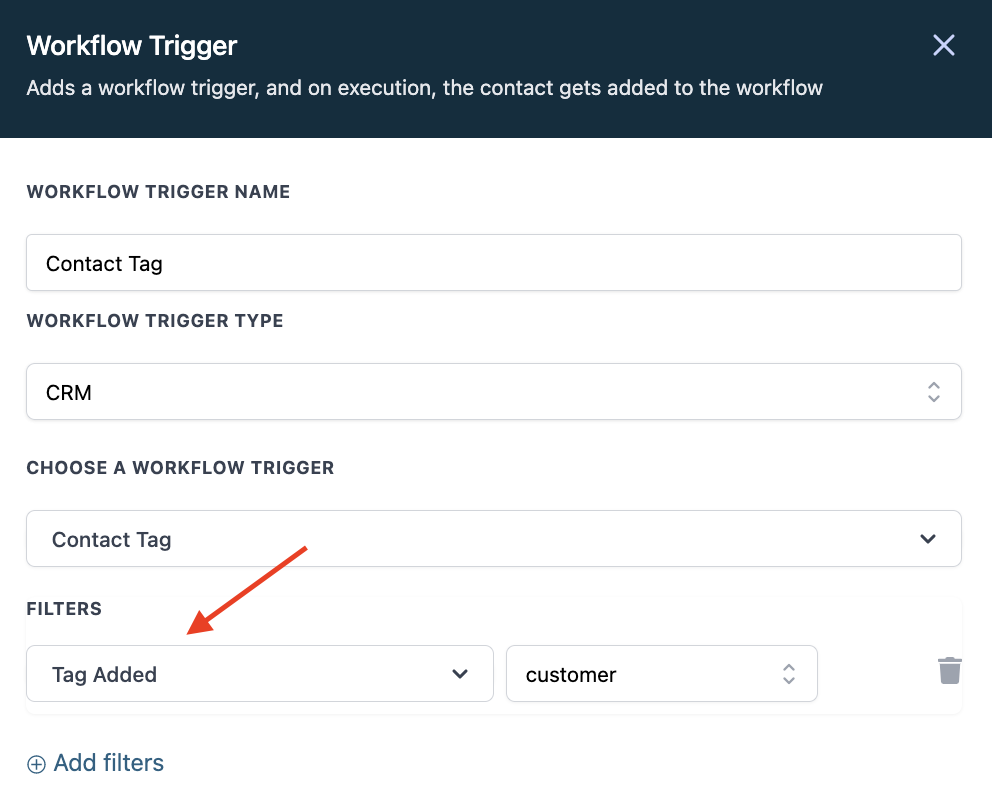Click the chevron in Contact Tag trigger dropdown
The width and height of the screenshot is (992, 796).
coord(927,539)
